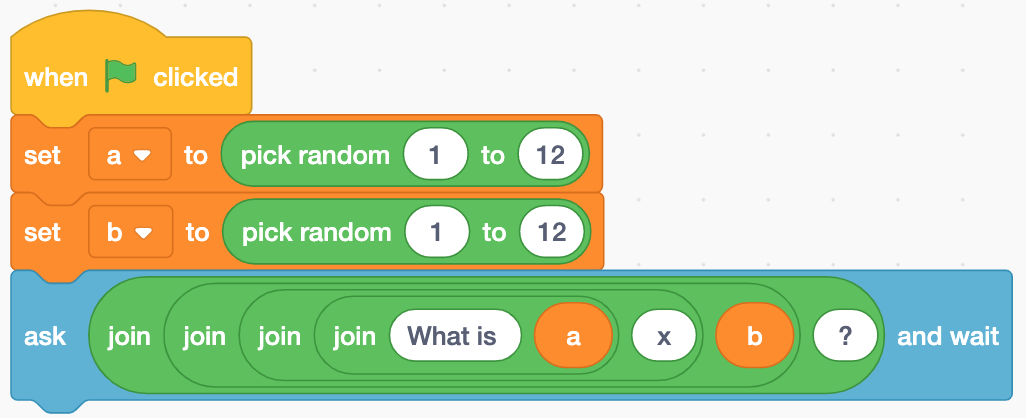The image size is (1026, 418).
Task: Click the green flag icon in hat block
Action: click(121, 77)
